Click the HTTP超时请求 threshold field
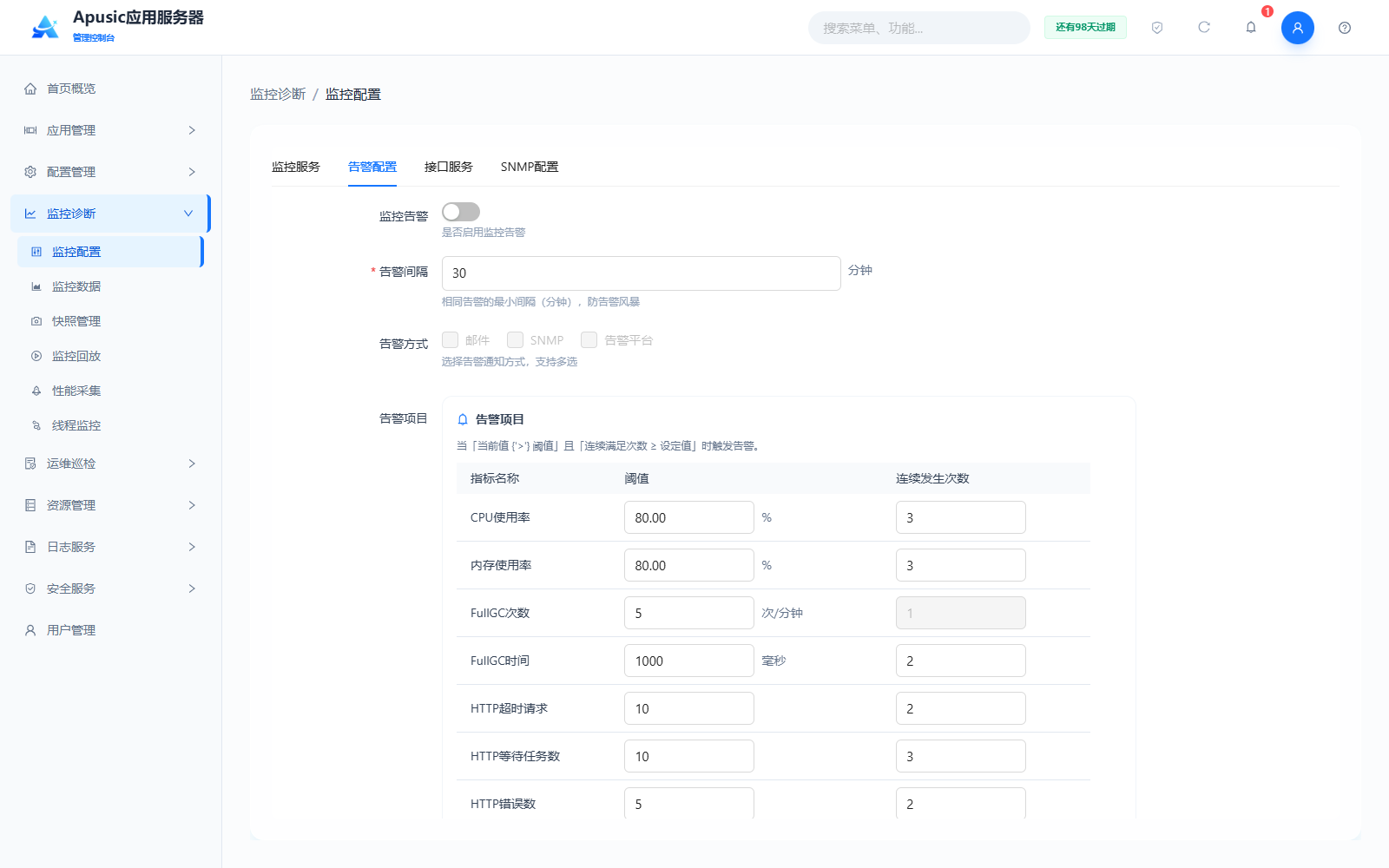This screenshot has height=868, width=1389. (689, 708)
